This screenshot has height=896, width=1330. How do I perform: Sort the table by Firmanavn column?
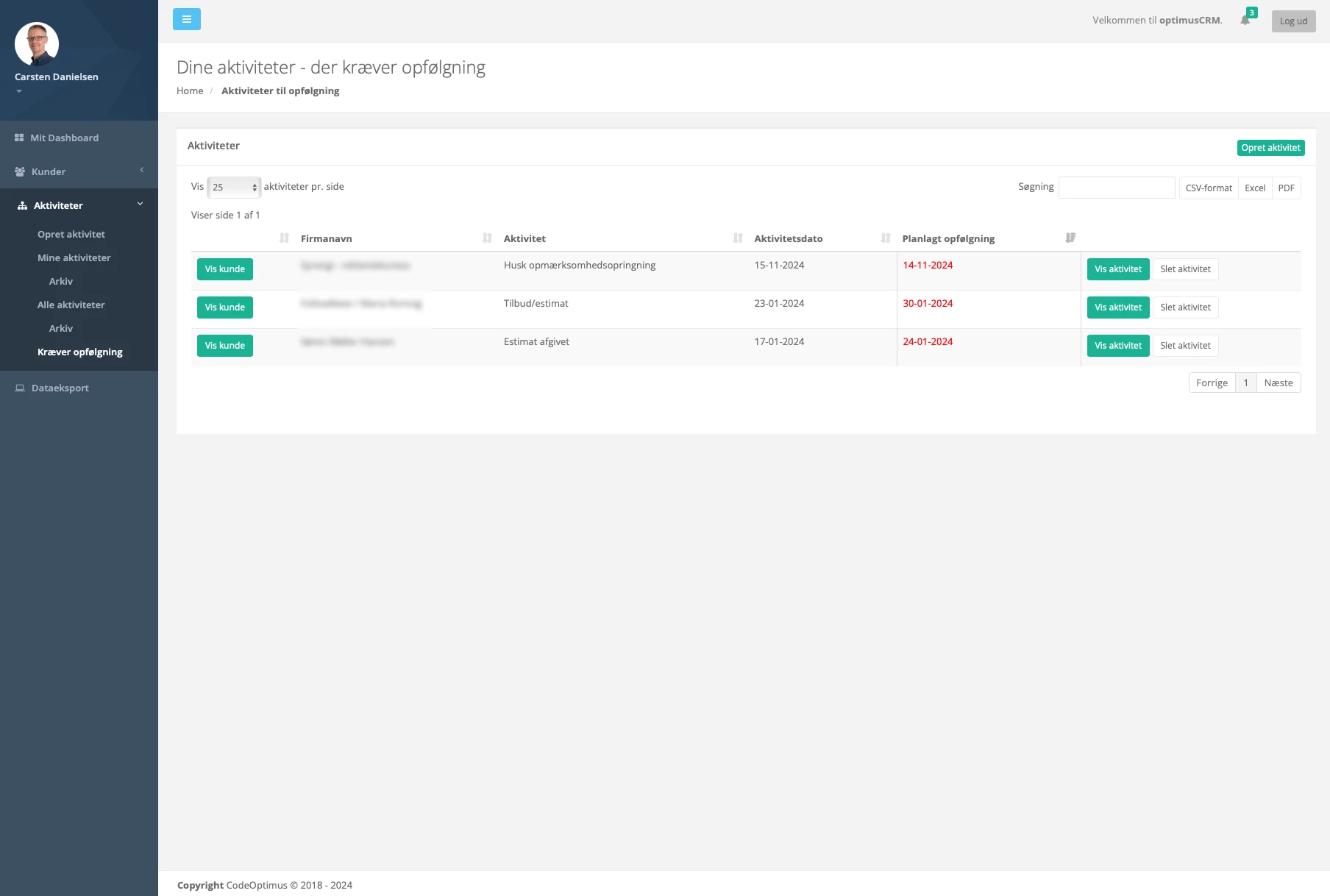point(327,238)
